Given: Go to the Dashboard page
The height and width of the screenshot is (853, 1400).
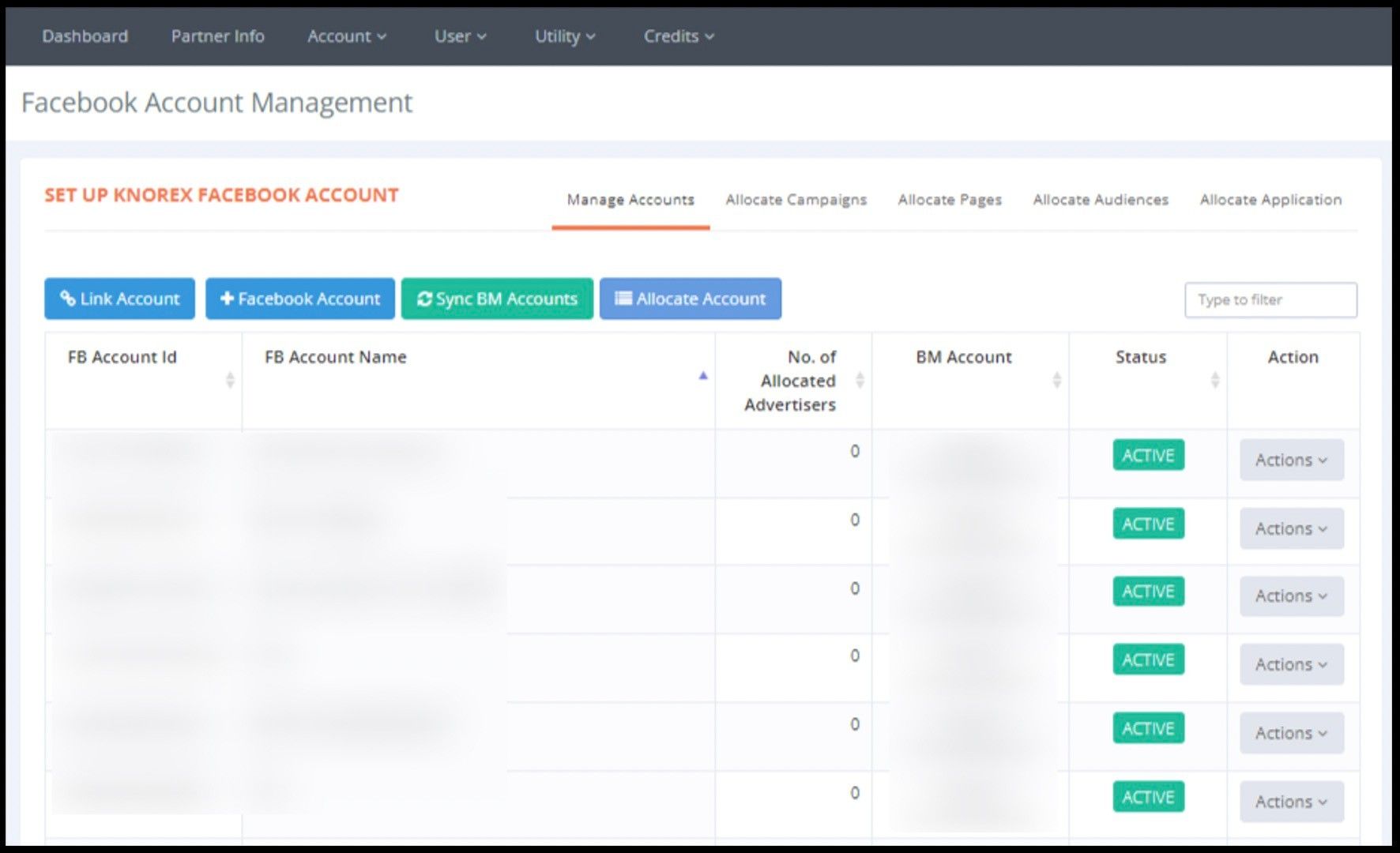Looking at the screenshot, I should coord(85,36).
